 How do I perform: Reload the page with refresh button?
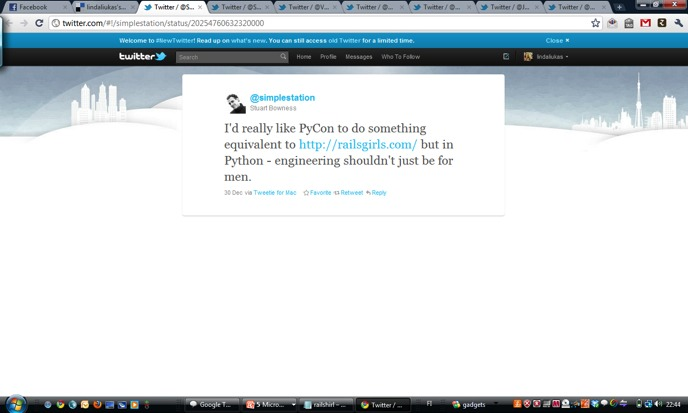(39, 23)
